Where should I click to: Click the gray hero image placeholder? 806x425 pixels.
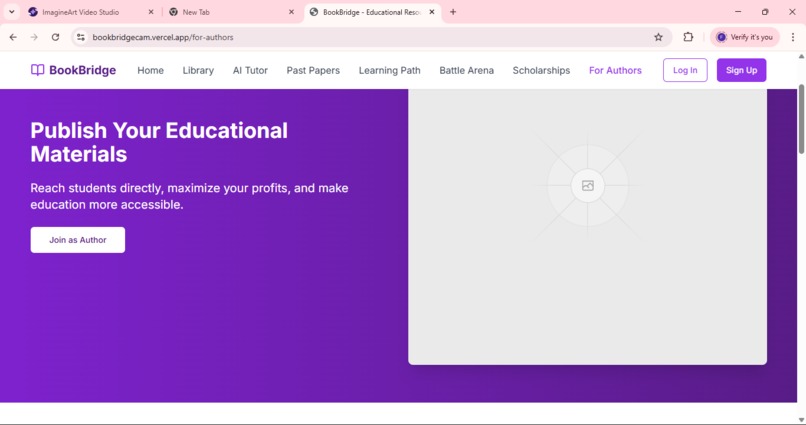(x=588, y=227)
